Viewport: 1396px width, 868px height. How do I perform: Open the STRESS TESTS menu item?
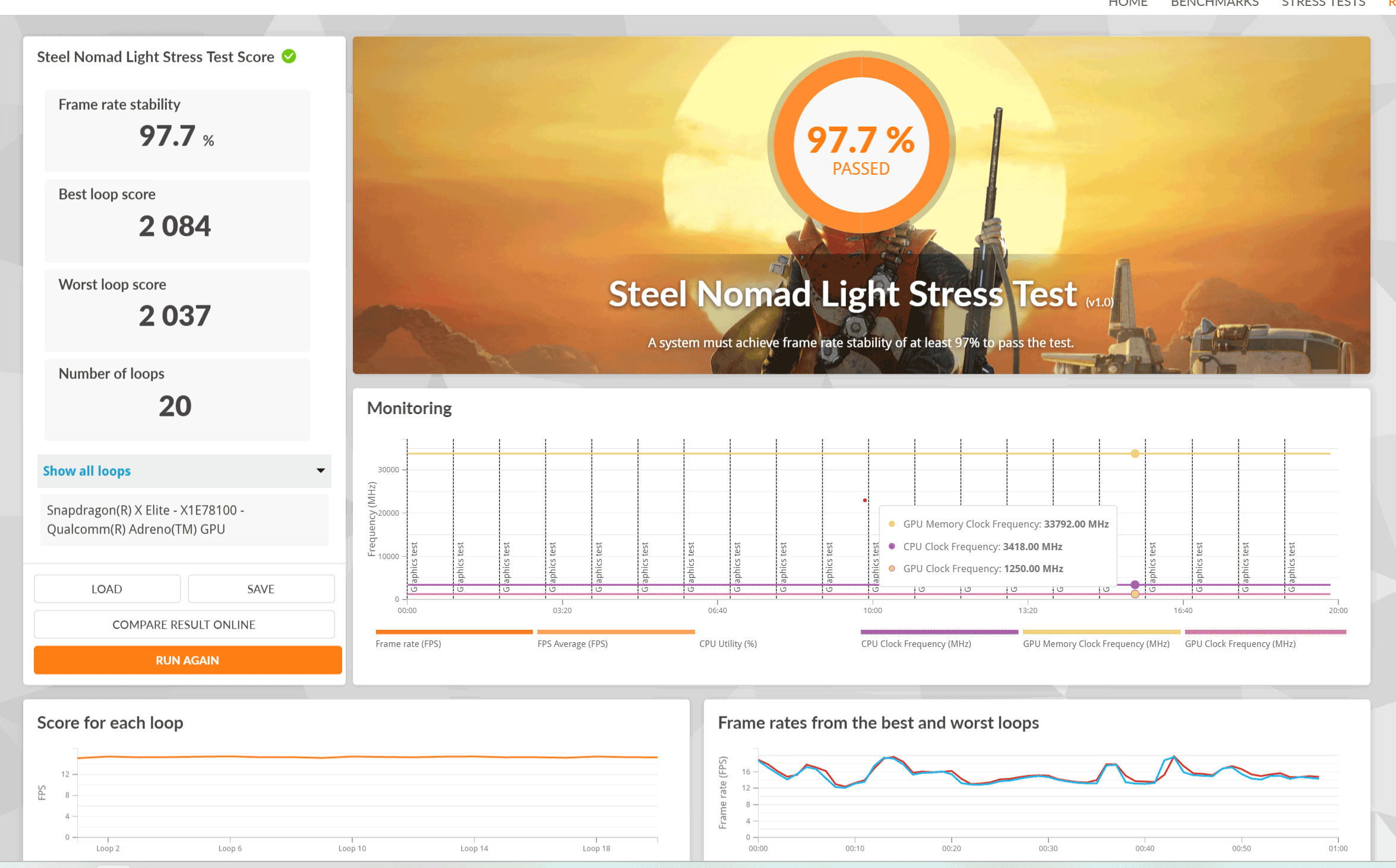point(1323,4)
